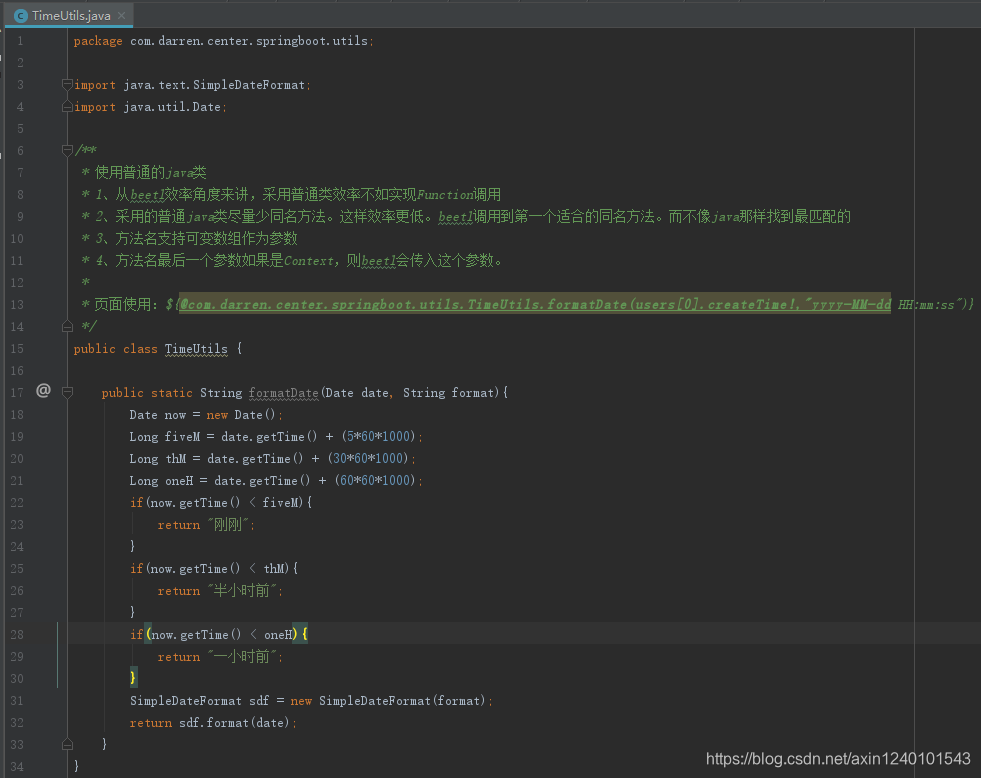Collapse the Javadoc comment block at line 6
The height and width of the screenshot is (778, 981).
coord(67,148)
